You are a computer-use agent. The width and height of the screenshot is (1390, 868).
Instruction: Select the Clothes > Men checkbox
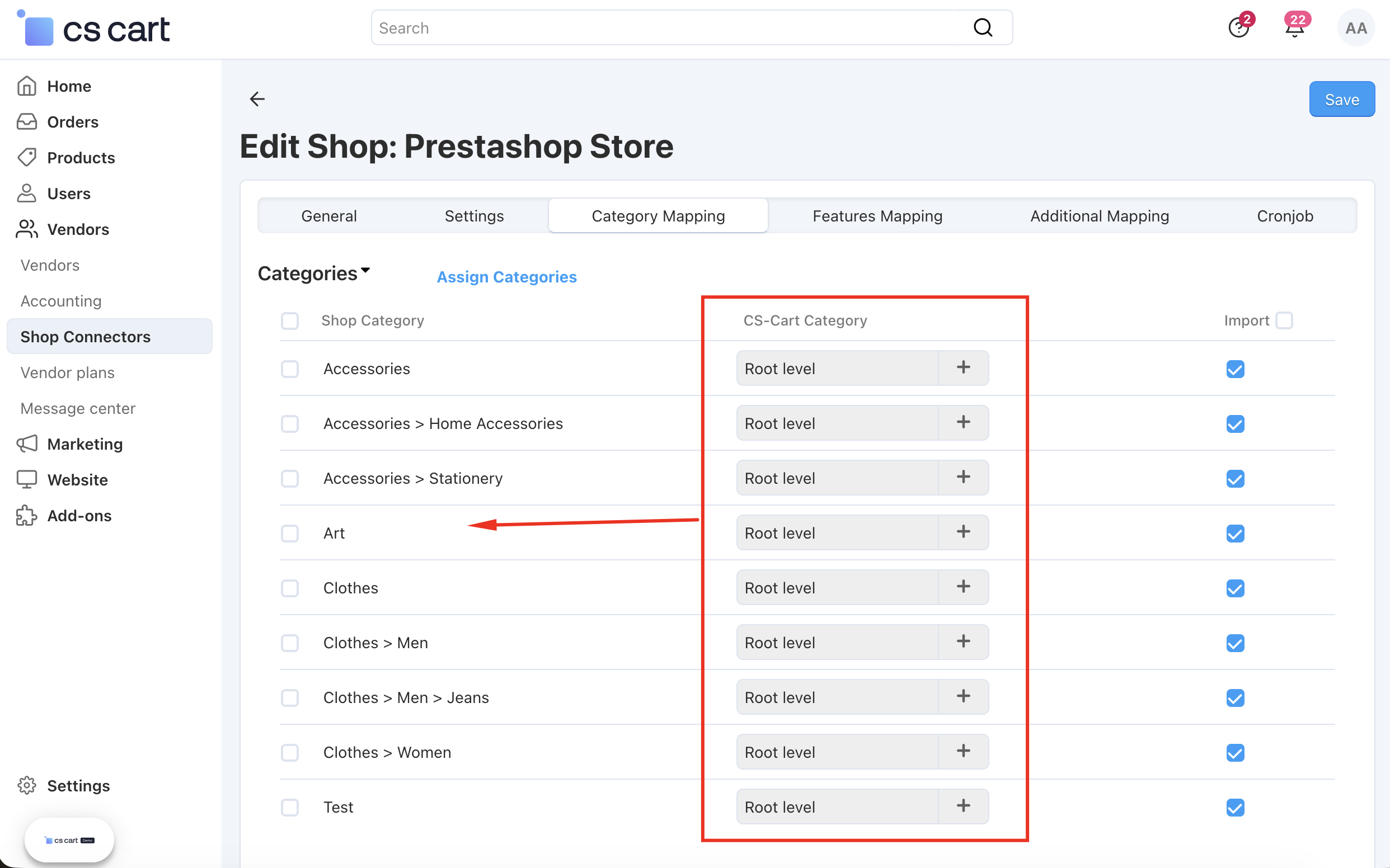pyautogui.click(x=290, y=643)
